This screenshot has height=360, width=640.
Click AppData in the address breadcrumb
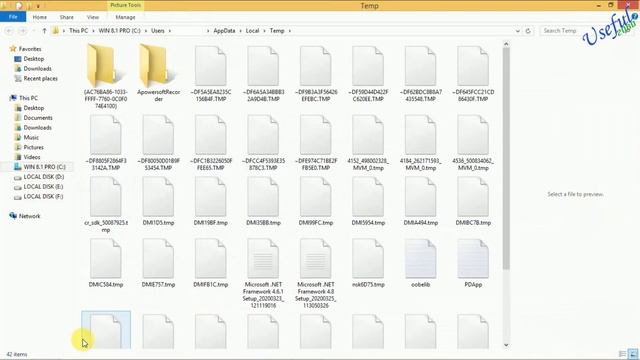[x=224, y=31]
